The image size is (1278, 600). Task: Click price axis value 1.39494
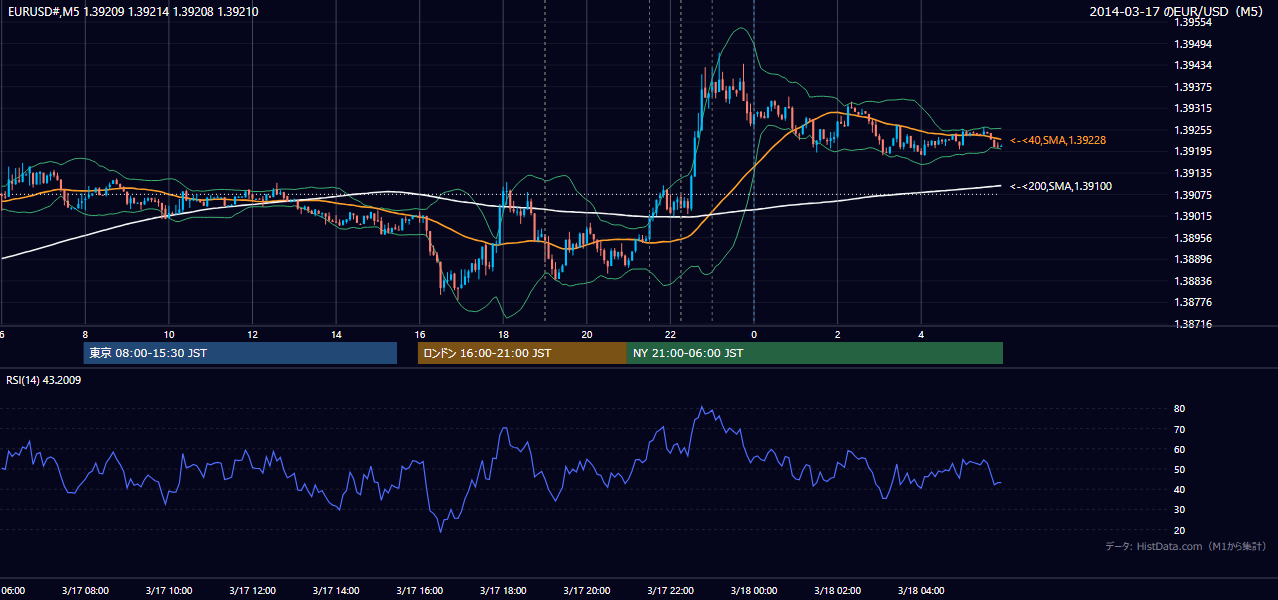[1193, 44]
